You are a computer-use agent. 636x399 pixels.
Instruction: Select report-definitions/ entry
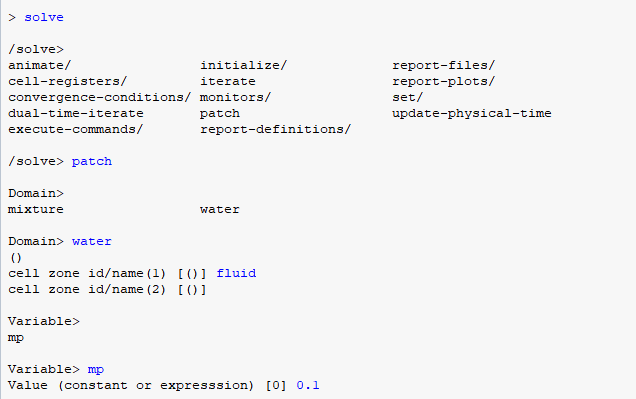(275, 129)
